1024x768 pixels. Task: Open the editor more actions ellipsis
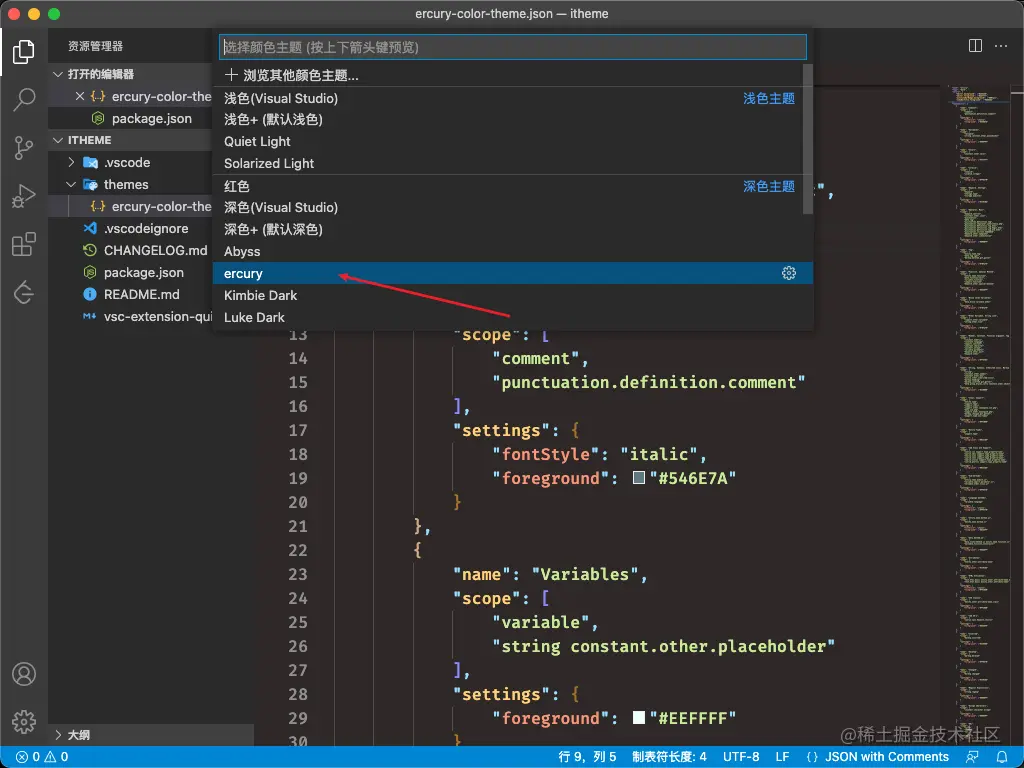1000,46
